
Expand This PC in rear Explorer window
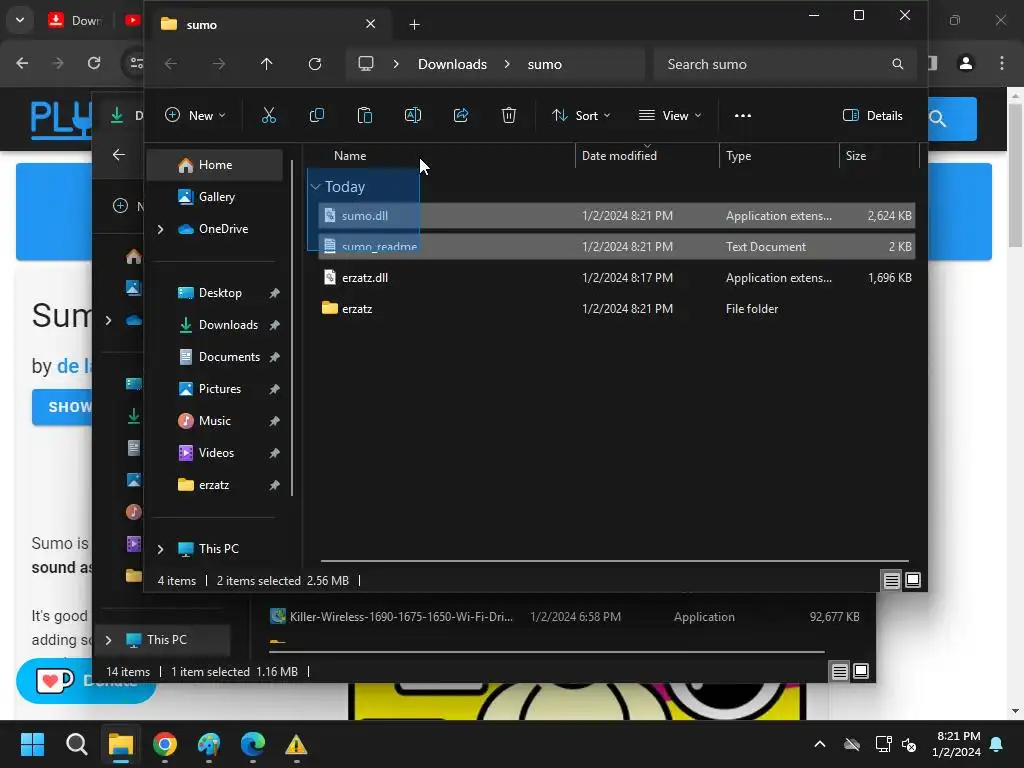point(108,640)
